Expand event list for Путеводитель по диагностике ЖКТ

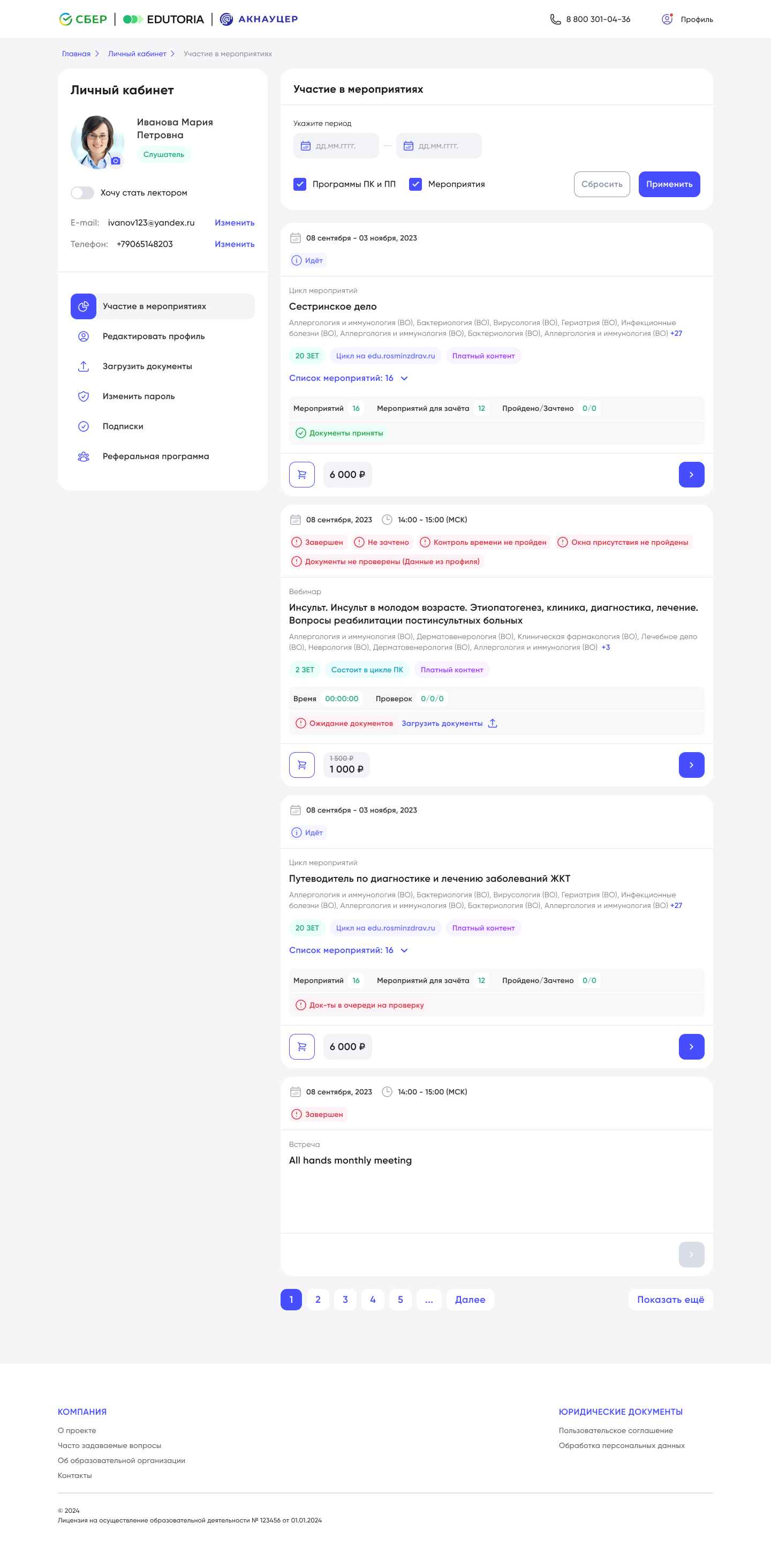coord(348,950)
